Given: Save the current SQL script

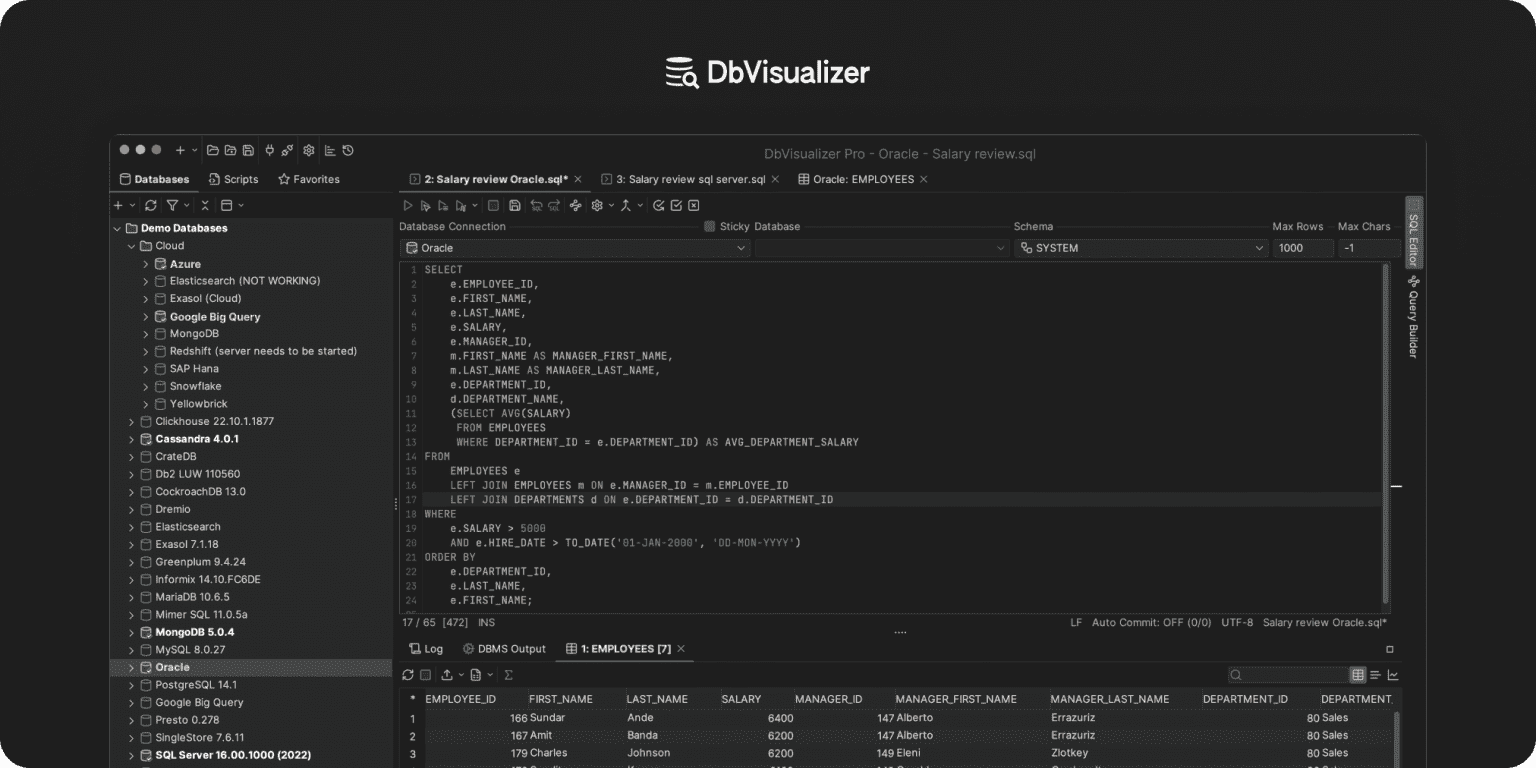Looking at the screenshot, I should tap(514, 205).
